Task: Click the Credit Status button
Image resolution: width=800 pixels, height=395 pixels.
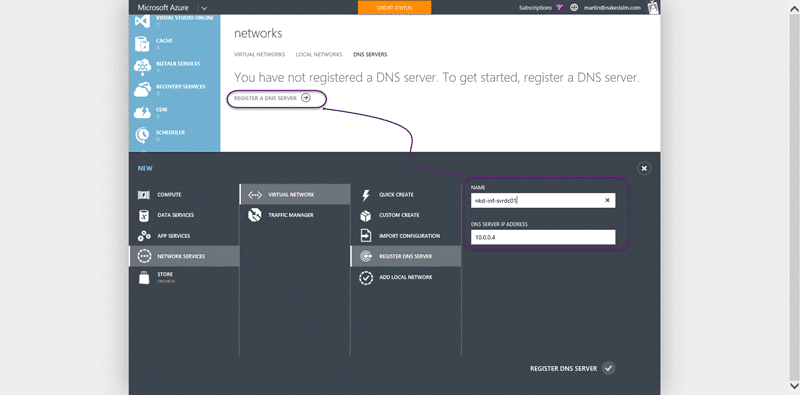Action: click(x=394, y=8)
